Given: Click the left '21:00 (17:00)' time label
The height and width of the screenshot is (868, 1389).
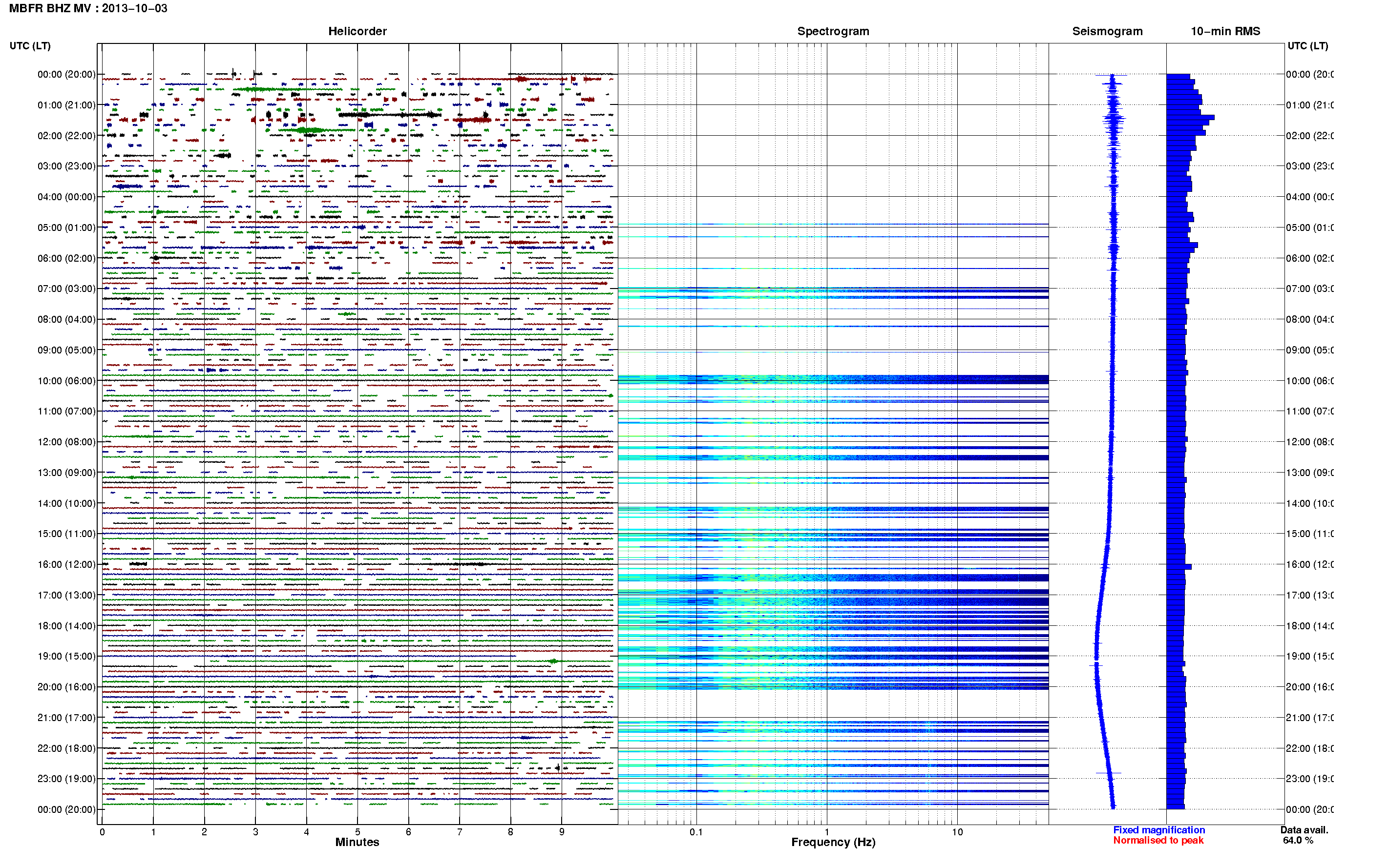Looking at the screenshot, I should tap(66, 718).
